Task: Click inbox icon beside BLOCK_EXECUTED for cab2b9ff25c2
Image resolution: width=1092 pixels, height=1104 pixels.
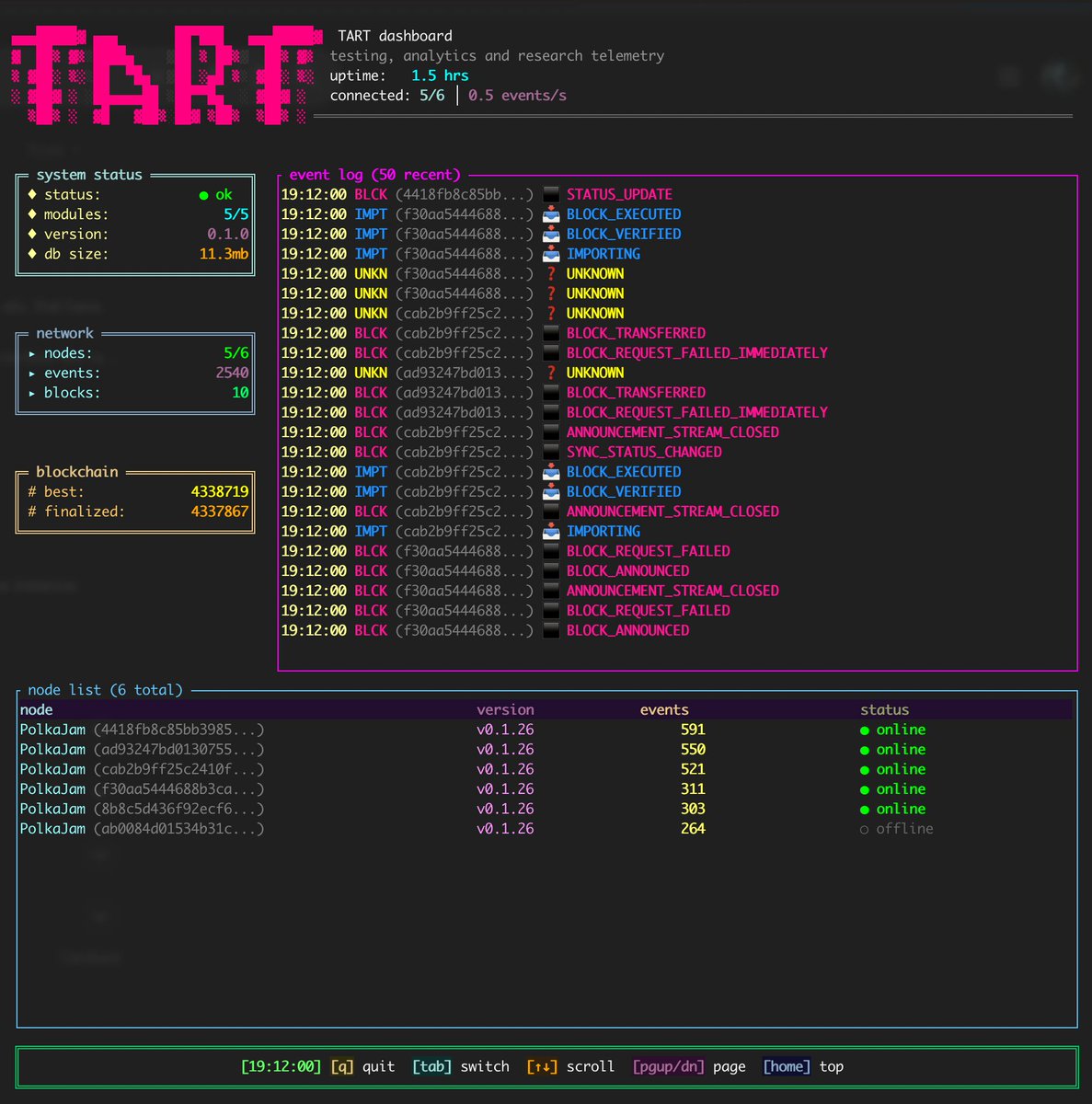Action: tap(551, 472)
